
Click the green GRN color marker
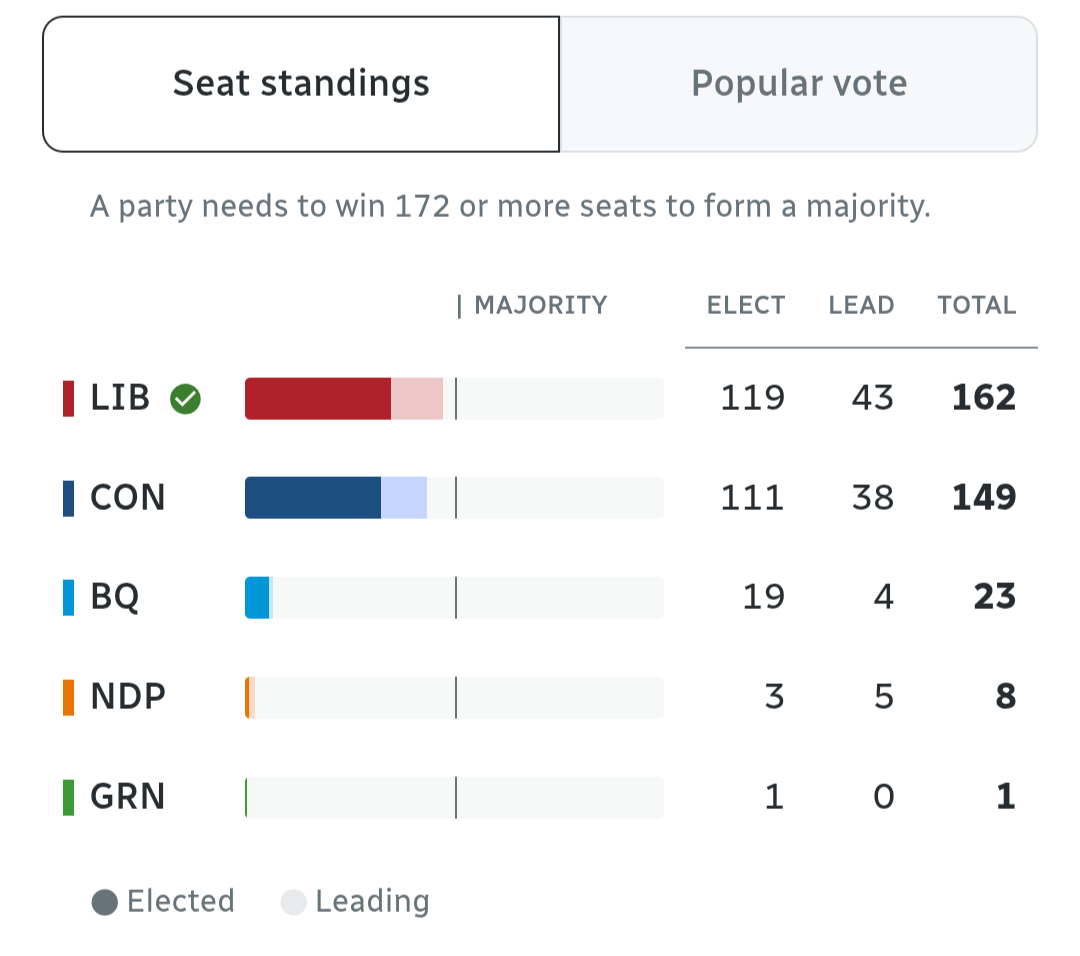[x=69, y=797]
